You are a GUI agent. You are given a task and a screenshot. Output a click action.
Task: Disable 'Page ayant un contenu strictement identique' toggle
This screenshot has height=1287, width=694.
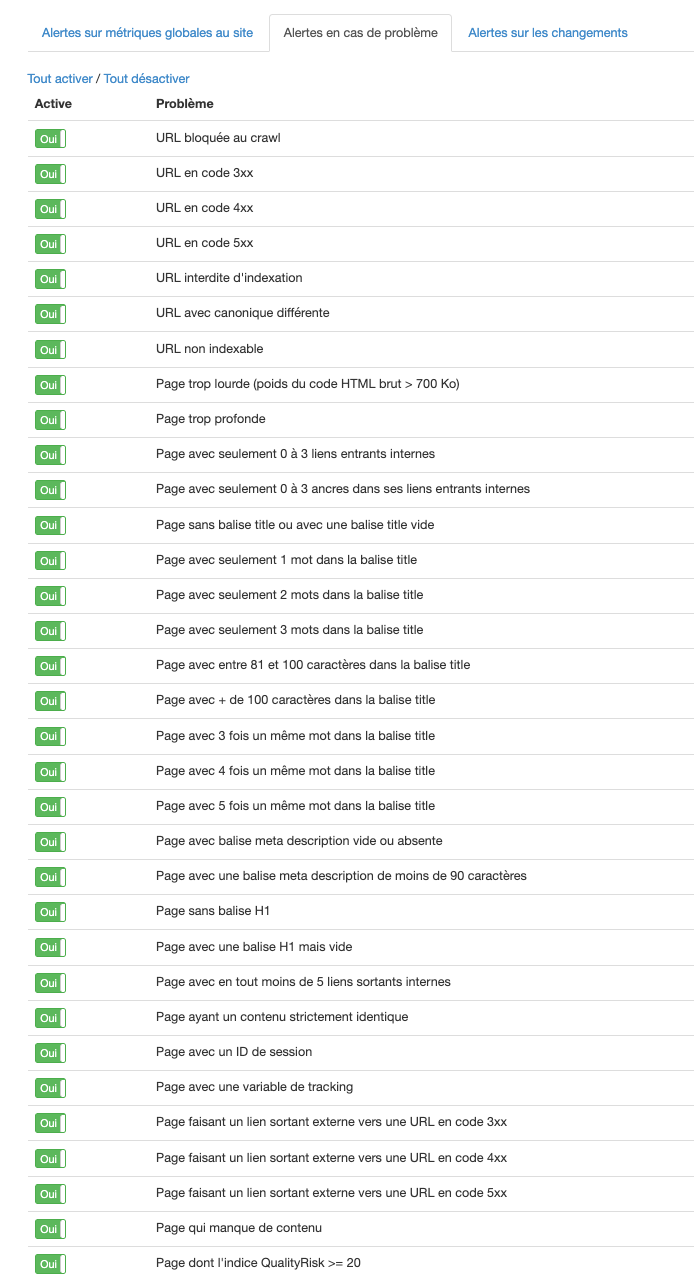pyautogui.click(x=50, y=1018)
